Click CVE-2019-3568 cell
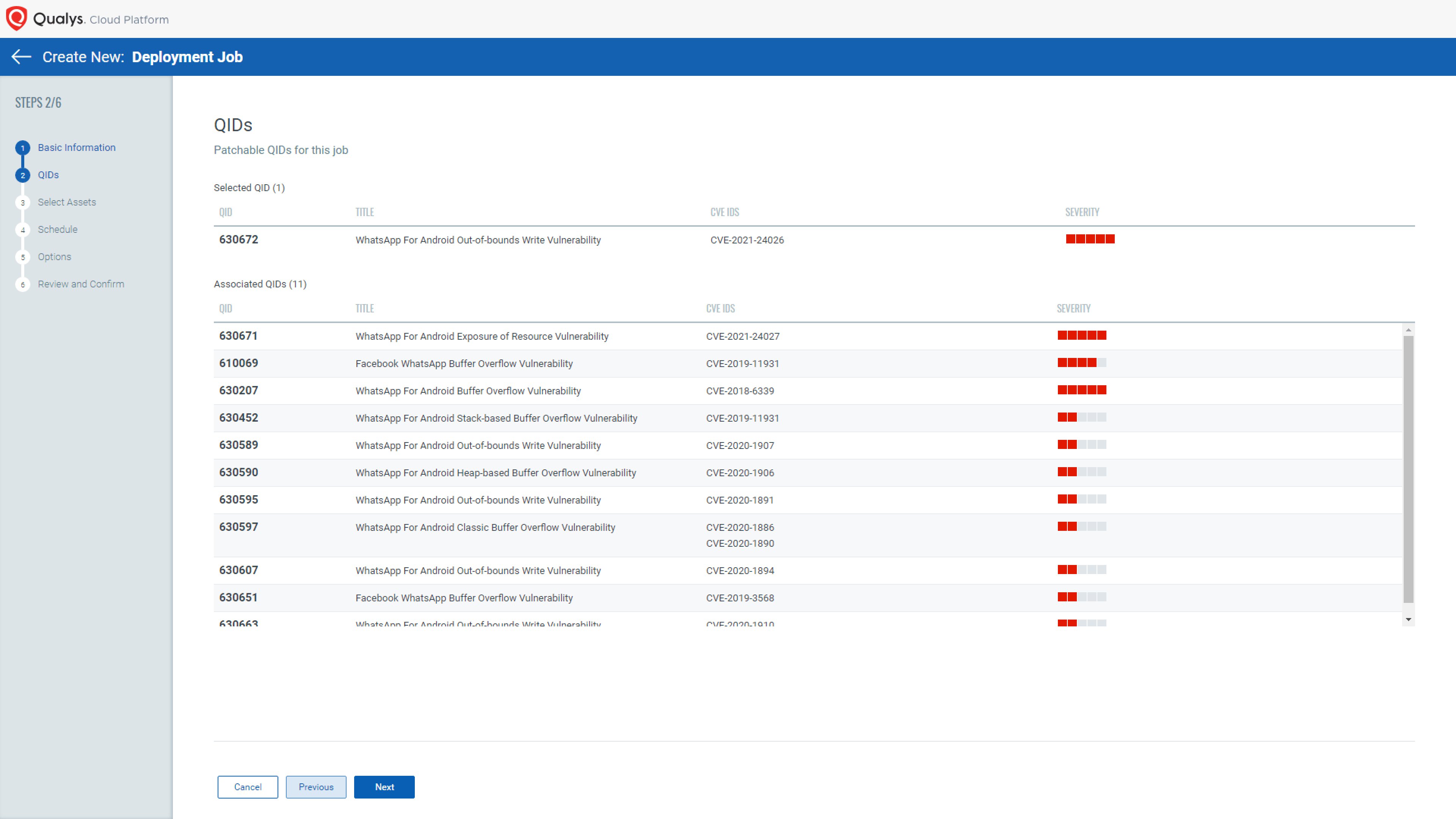Screen dimensions: 1456x819 [740, 598]
